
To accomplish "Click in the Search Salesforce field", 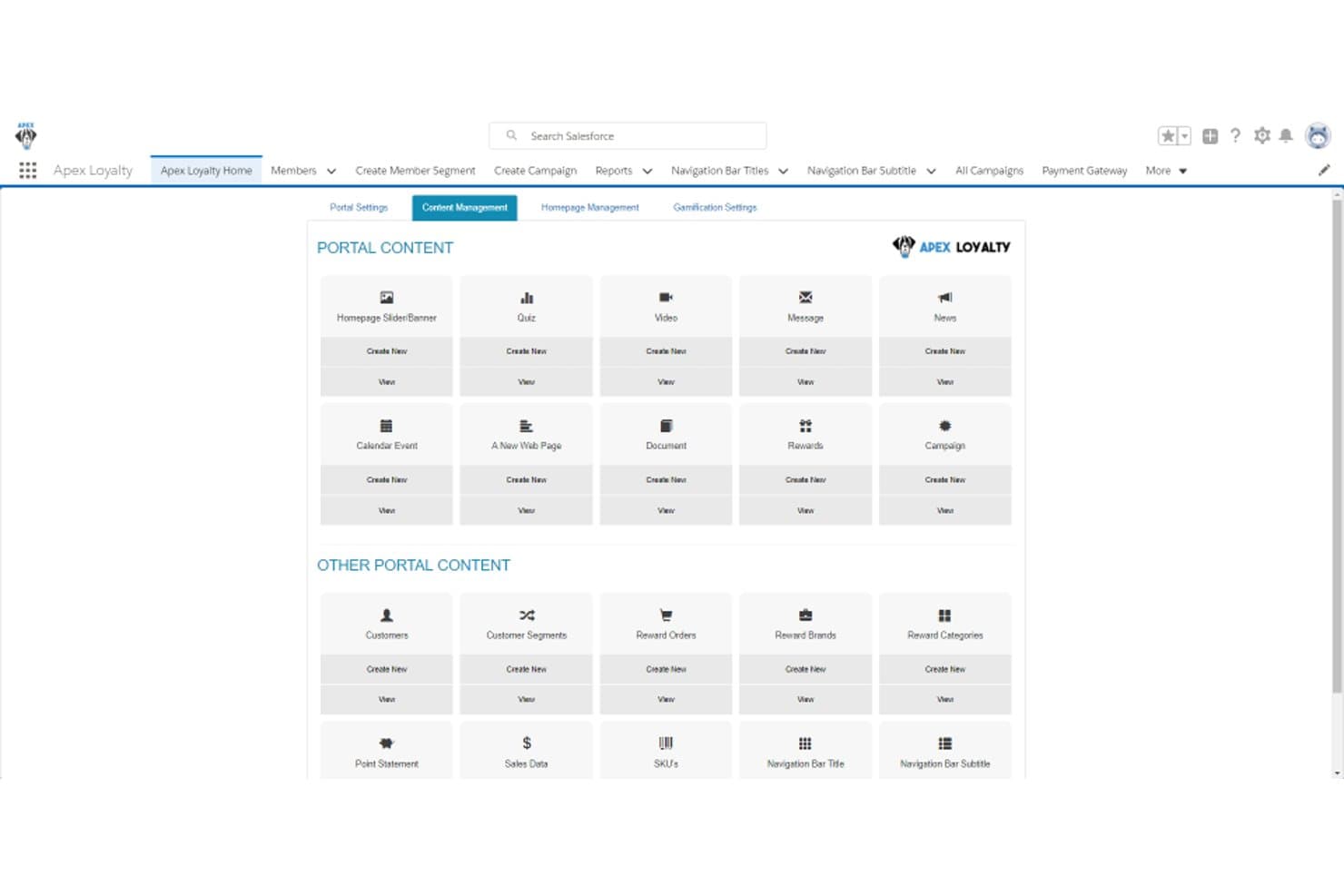I will coord(628,135).
